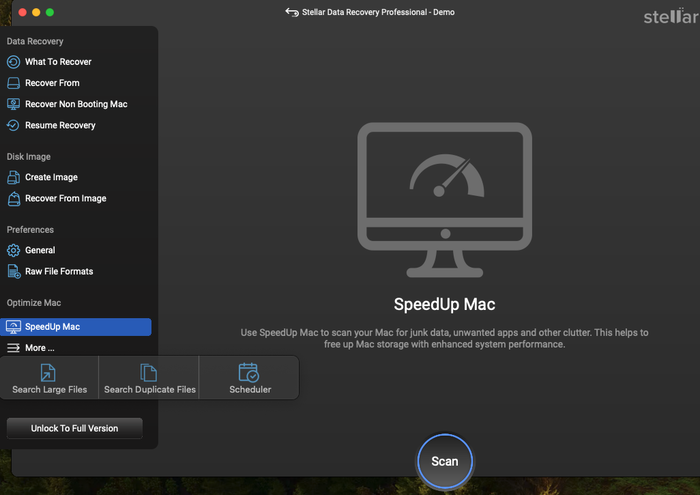Click the What To Recover circular arrow icon
The image size is (700, 495).
tap(13, 62)
